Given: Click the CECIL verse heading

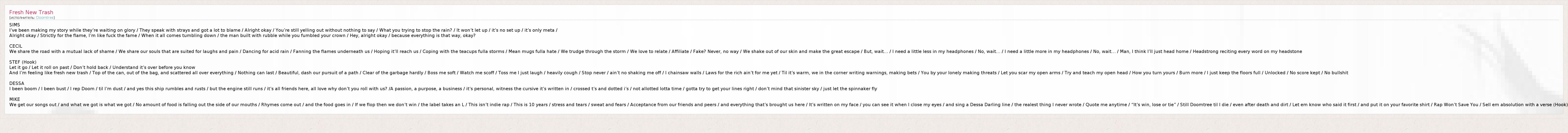Looking at the screenshot, I should click(x=16, y=46).
